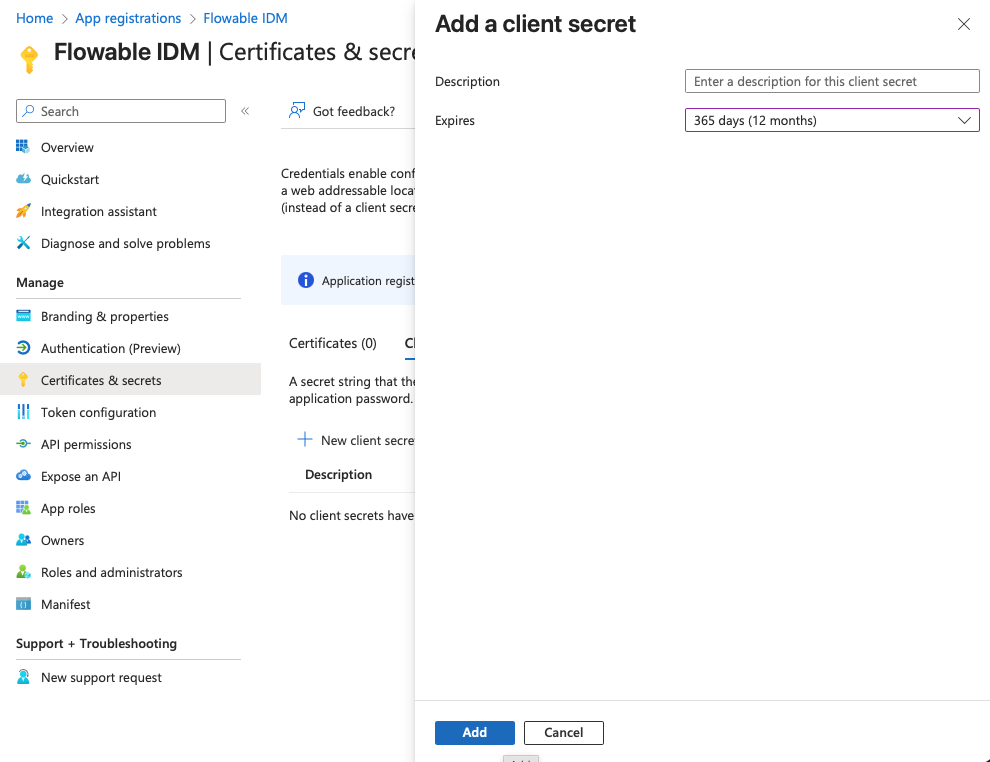The height and width of the screenshot is (762, 990).
Task: Open Branding & properties menu item
Action: tap(104, 316)
